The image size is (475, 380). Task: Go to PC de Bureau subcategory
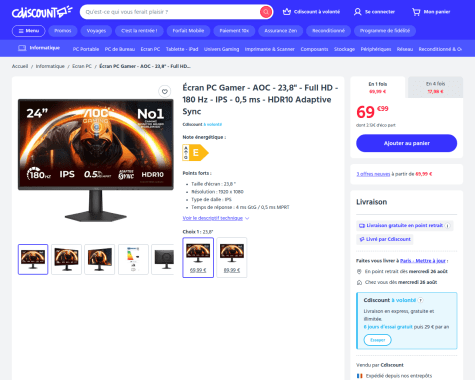(120, 49)
